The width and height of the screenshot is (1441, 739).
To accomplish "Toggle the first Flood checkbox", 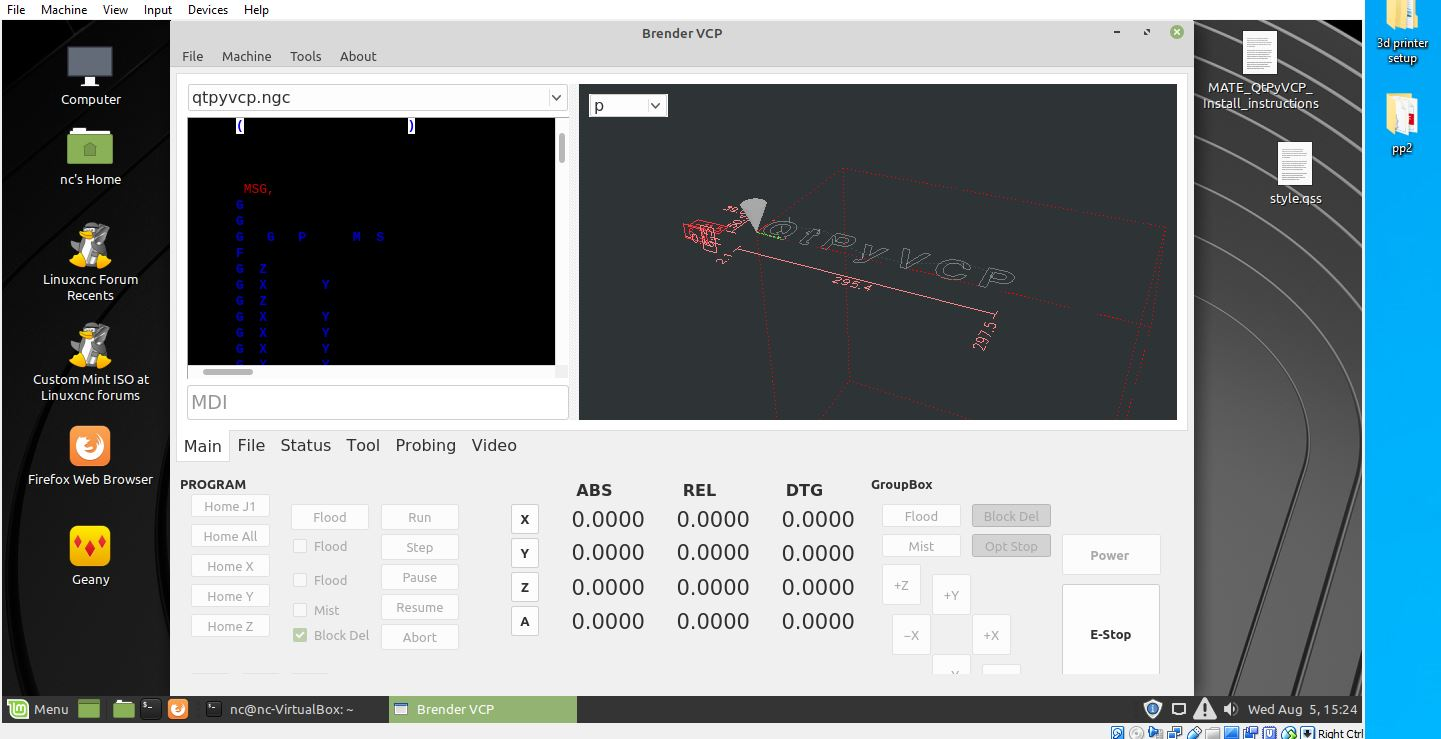I will 300,546.
